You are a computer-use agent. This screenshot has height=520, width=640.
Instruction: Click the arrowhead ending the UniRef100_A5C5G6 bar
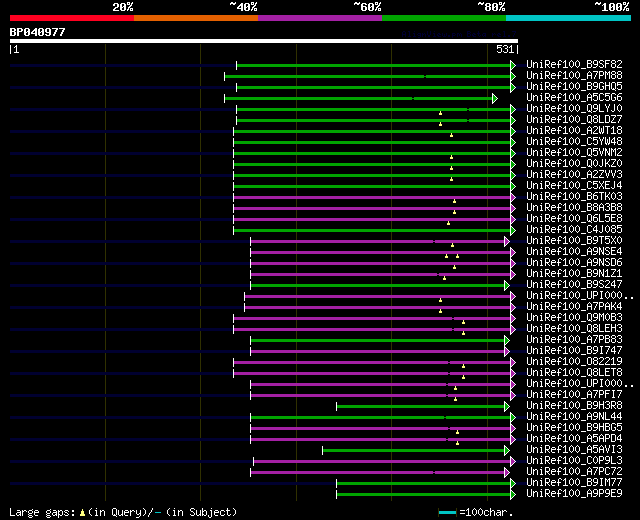(x=495, y=98)
